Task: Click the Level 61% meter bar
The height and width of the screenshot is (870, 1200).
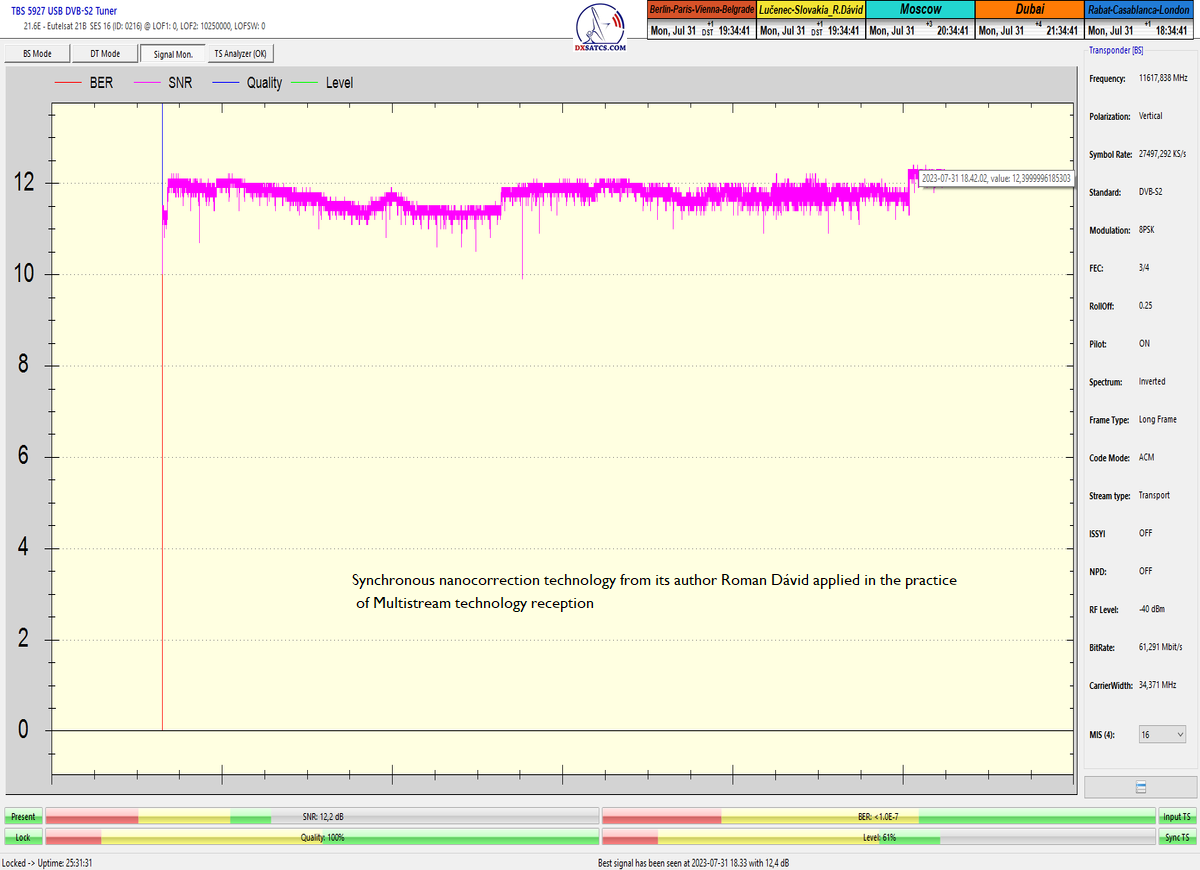Action: (x=878, y=837)
